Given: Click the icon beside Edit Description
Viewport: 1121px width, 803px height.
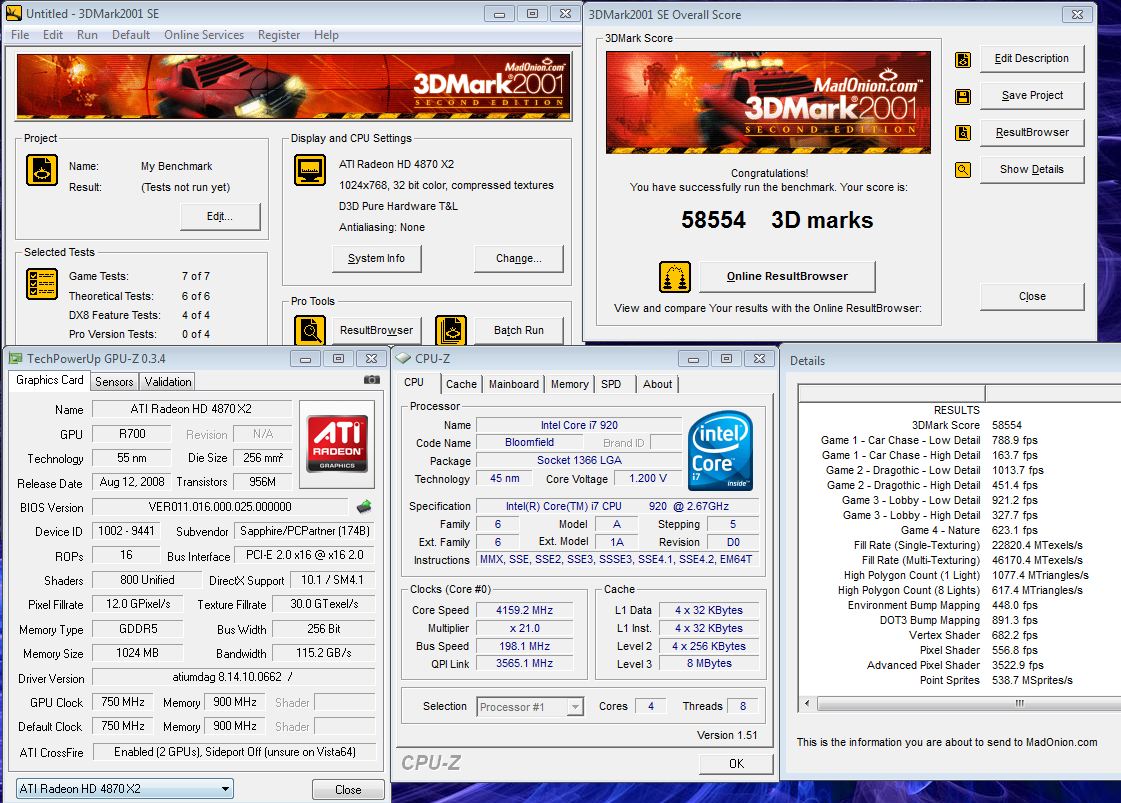Looking at the screenshot, I should 963,60.
